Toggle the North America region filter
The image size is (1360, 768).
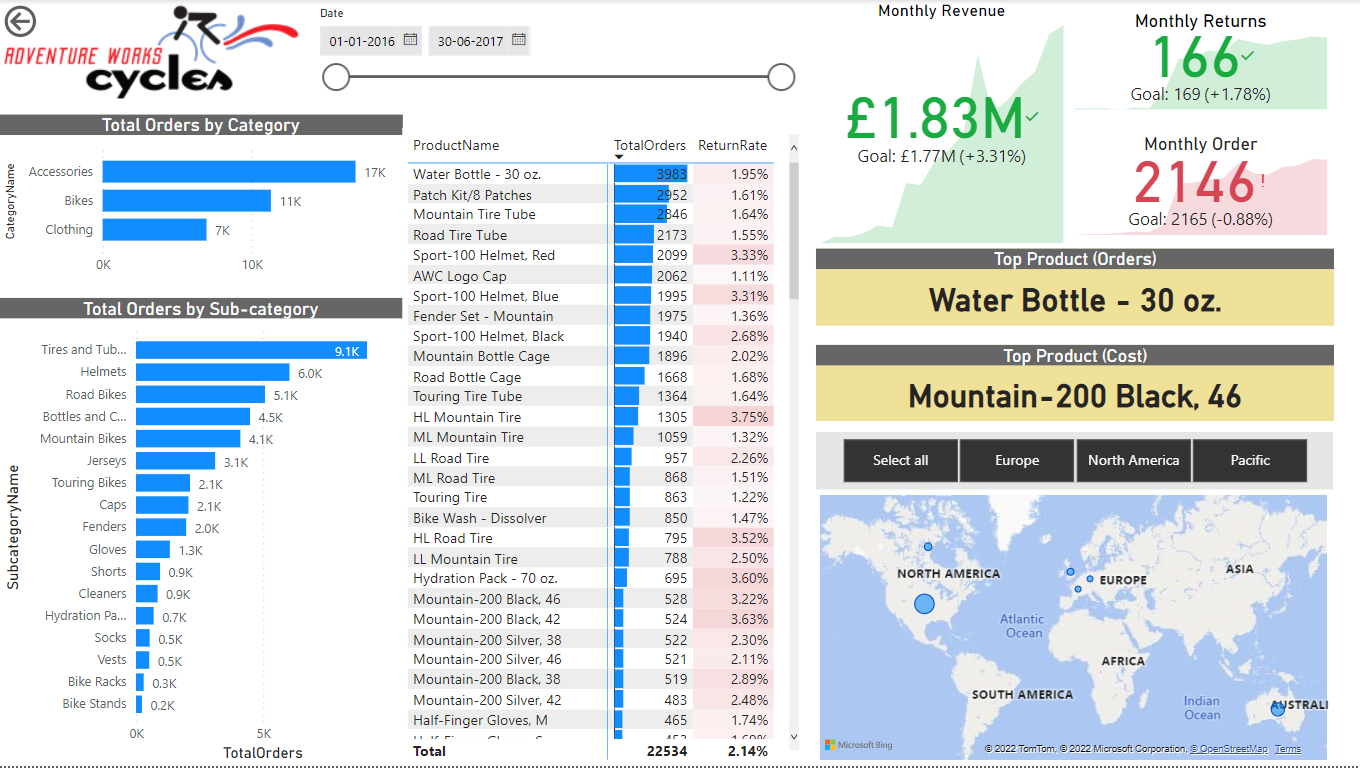tap(1133, 460)
